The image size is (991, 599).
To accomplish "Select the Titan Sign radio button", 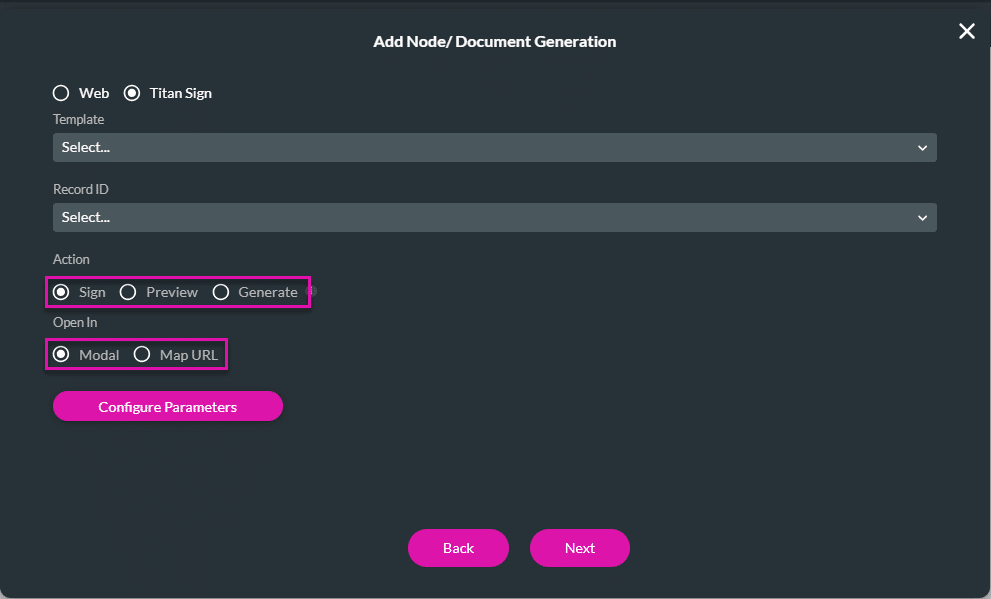I will tap(132, 93).
